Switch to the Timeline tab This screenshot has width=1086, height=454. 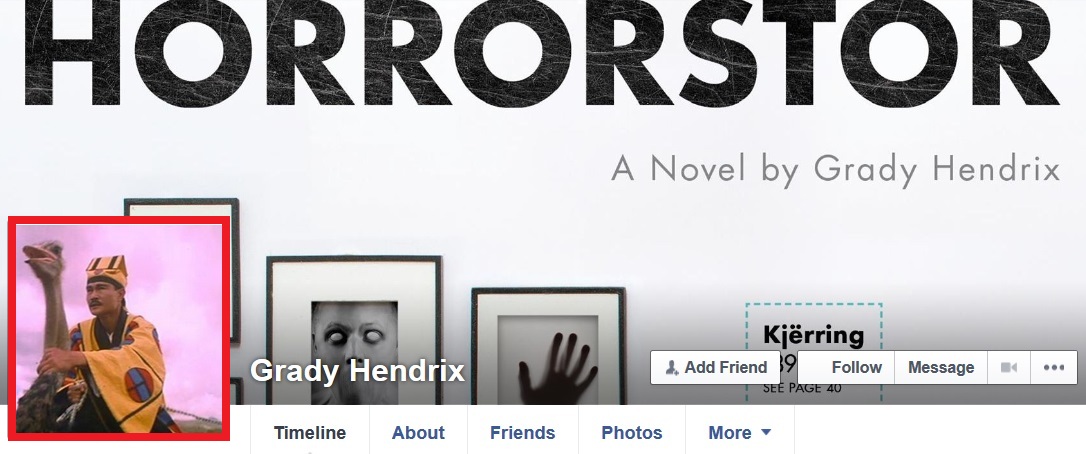[310, 433]
